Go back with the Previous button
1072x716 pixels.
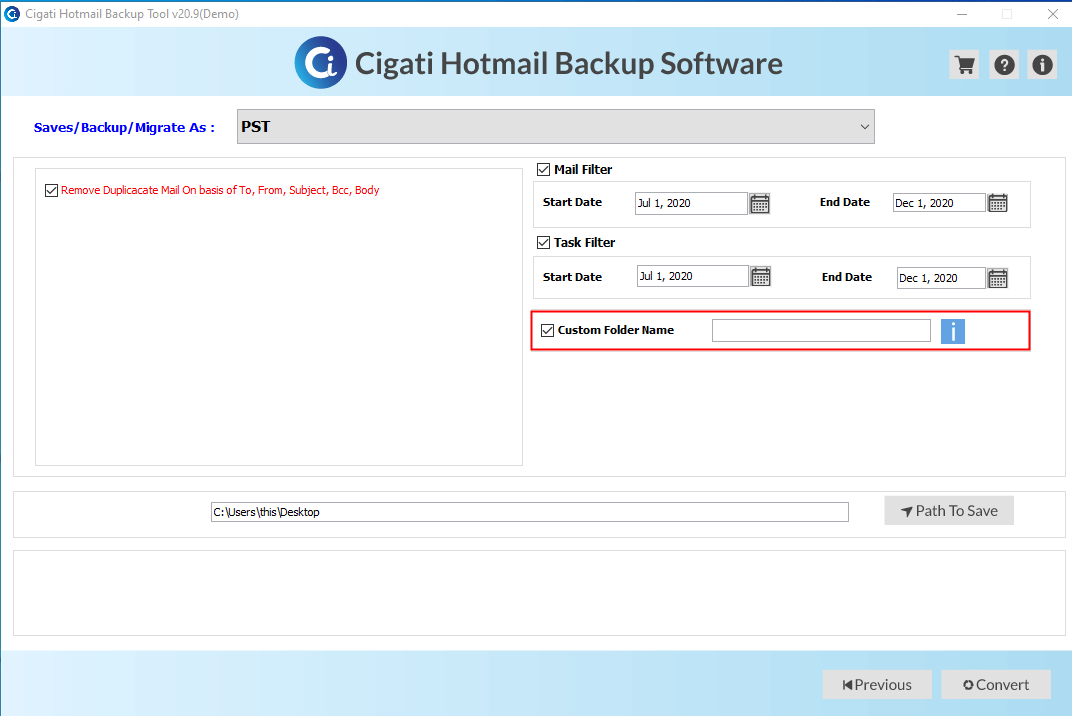click(x=877, y=685)
